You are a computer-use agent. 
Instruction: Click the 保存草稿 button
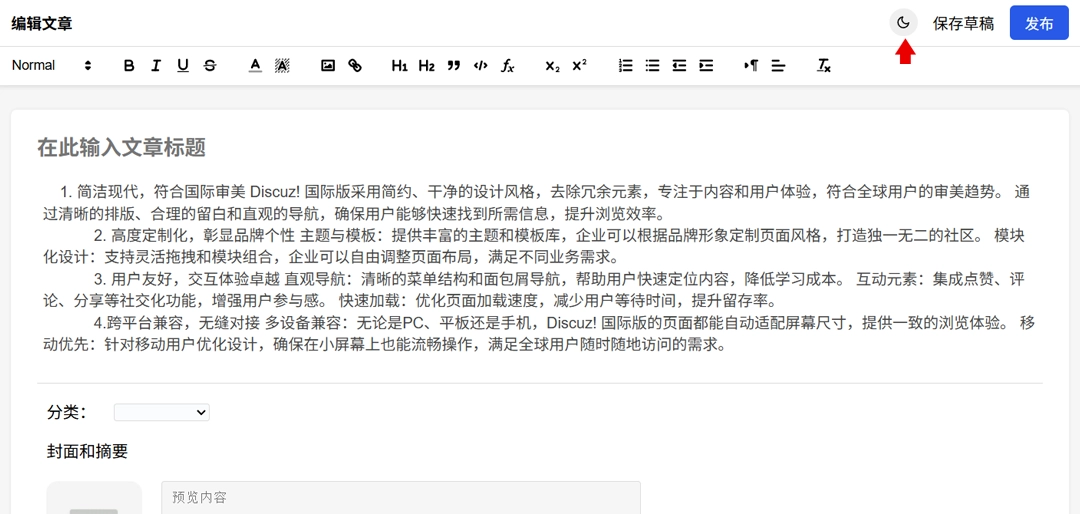[x=963, y=23]
